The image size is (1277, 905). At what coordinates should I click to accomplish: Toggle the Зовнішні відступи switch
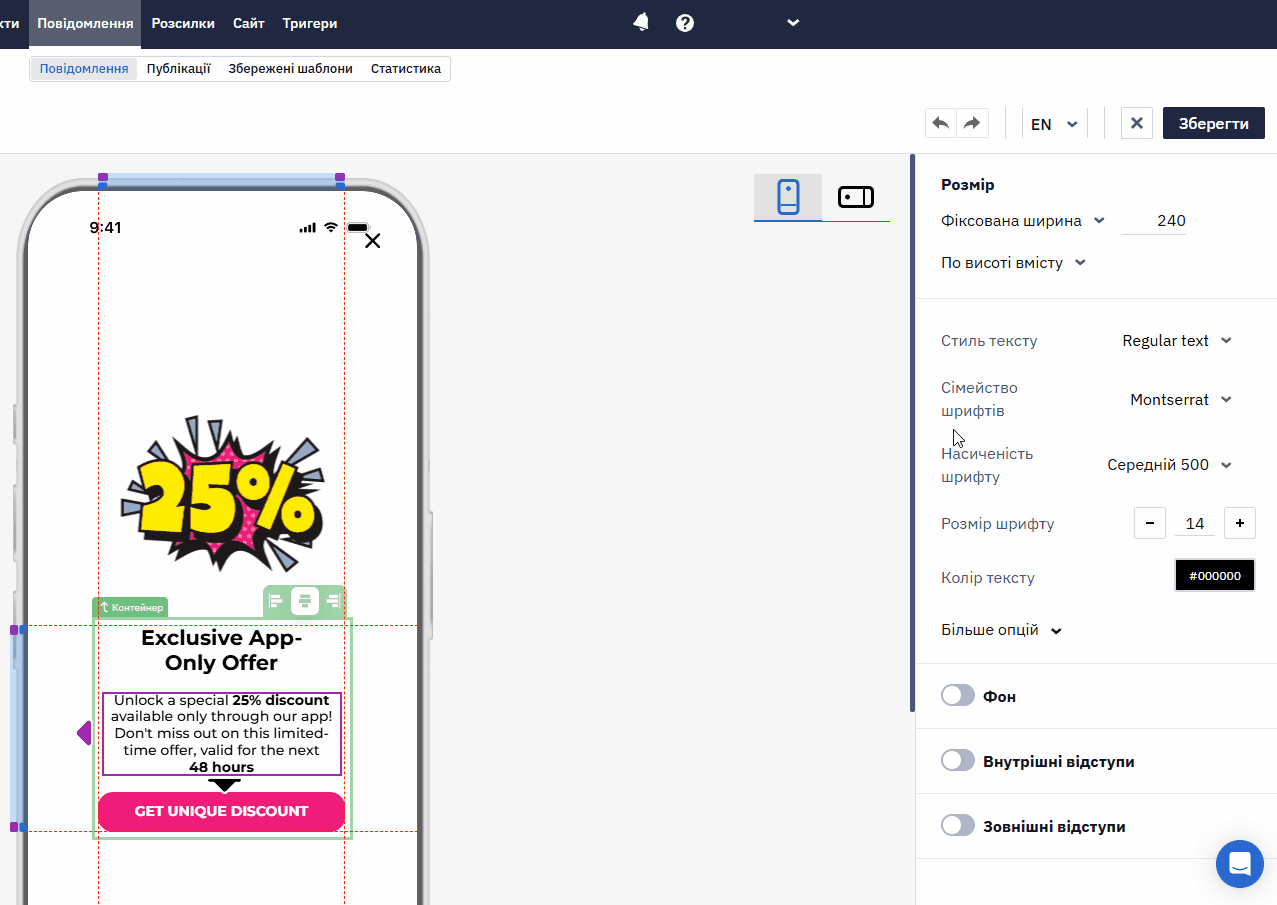[958, 826]
